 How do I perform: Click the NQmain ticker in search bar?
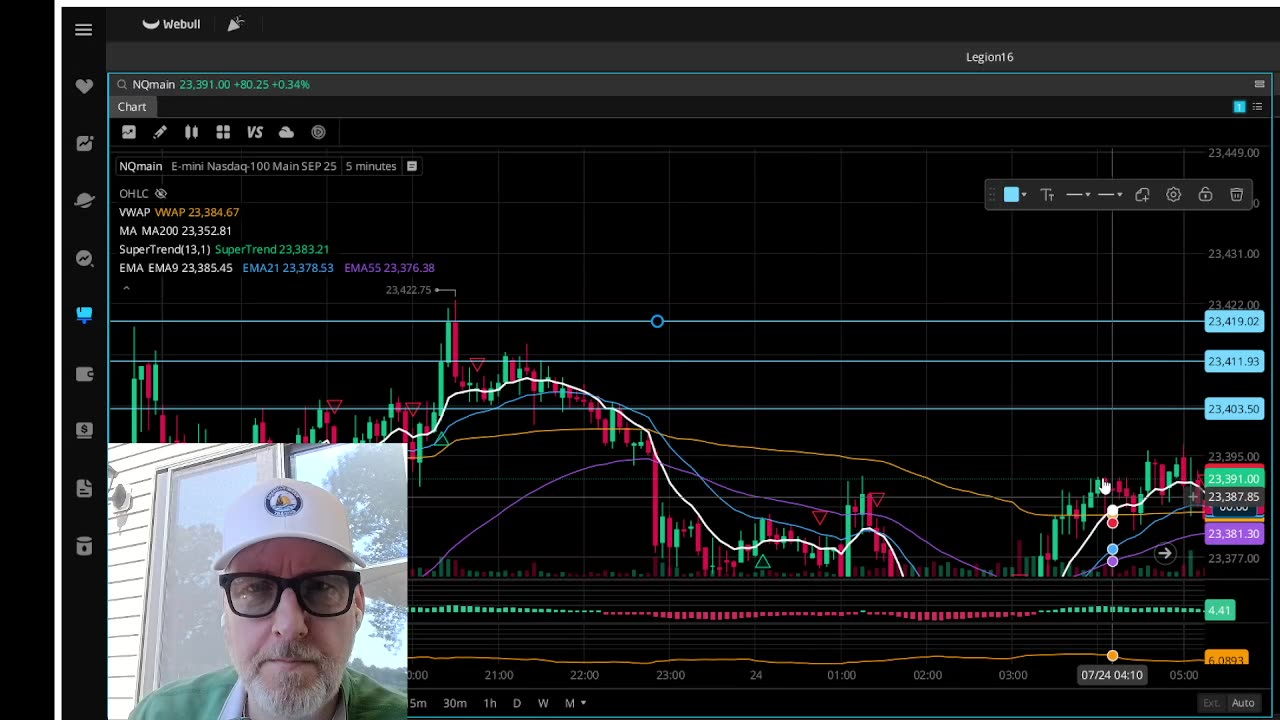tap(154, 85)
